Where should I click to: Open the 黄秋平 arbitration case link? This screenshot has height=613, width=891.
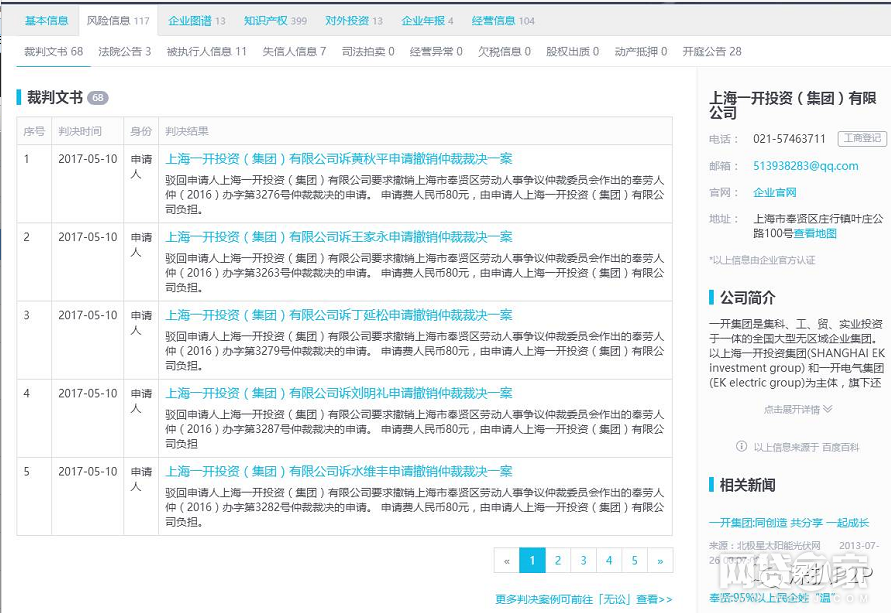click(339, 159)
